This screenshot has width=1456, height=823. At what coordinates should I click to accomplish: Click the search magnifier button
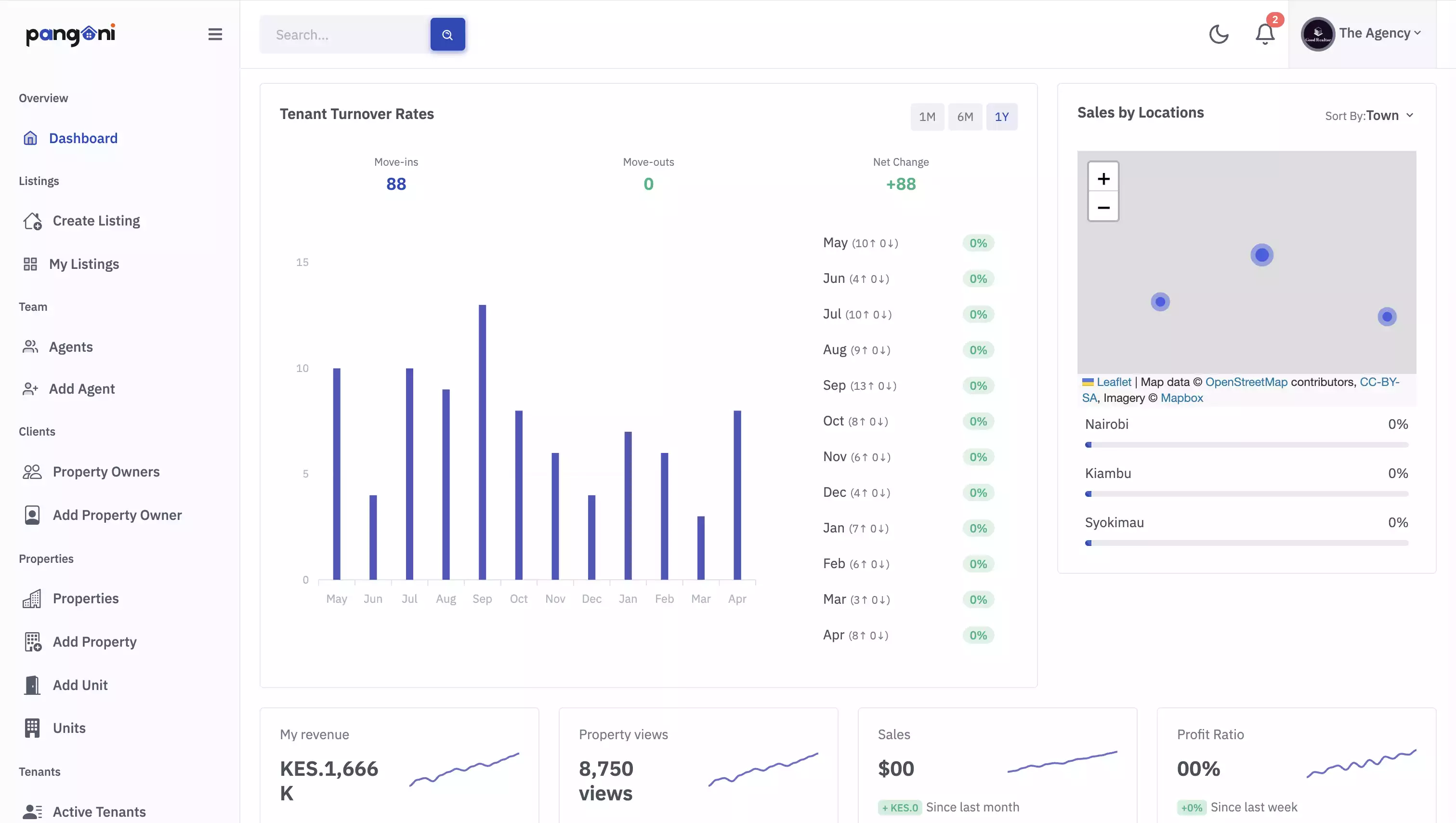(447, 35)
